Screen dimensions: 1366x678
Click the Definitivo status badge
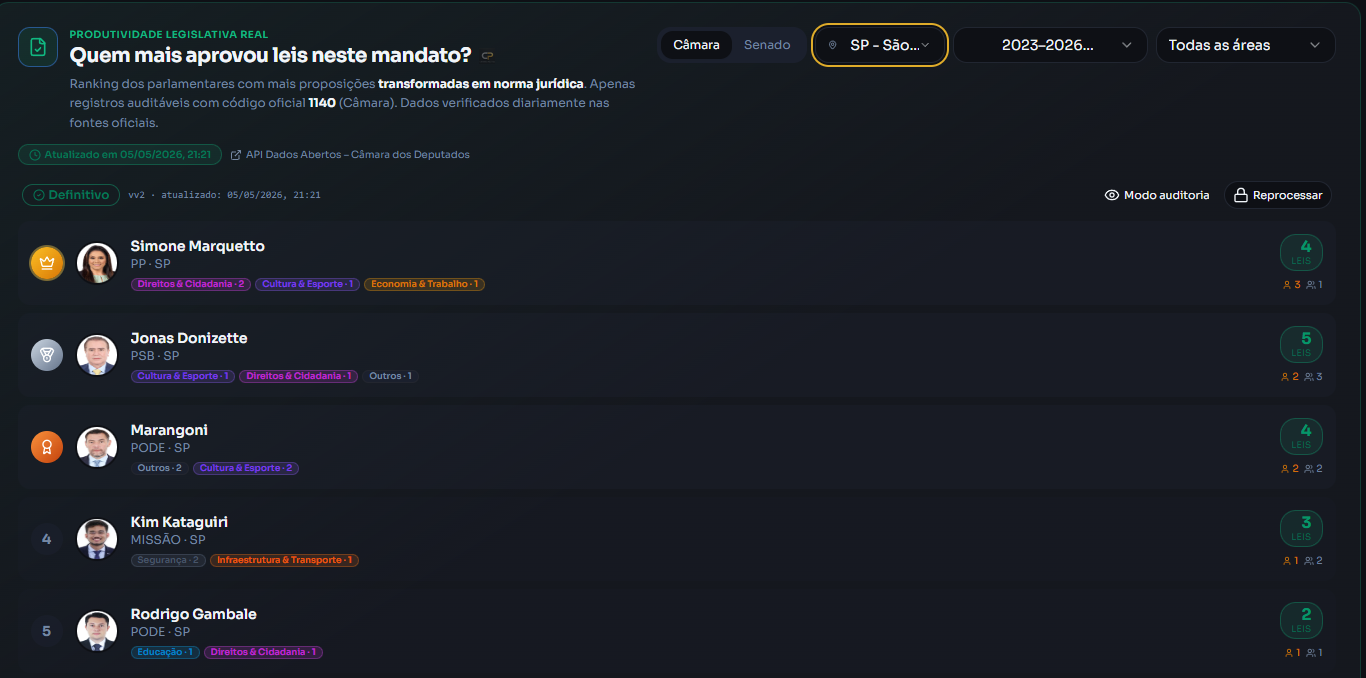point(71,195)
